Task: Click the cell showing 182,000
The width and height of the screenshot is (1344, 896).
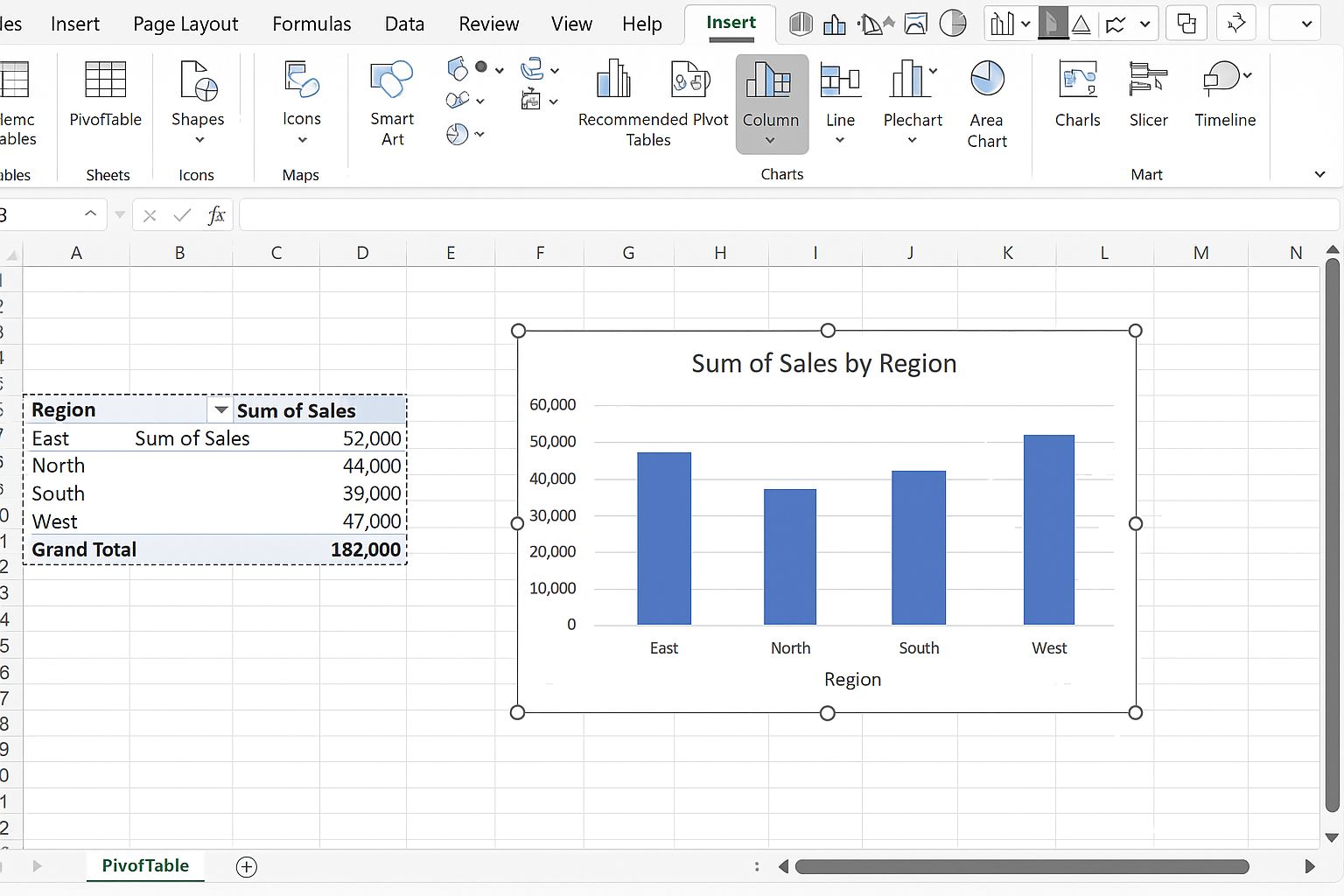Action: [366, 549]
